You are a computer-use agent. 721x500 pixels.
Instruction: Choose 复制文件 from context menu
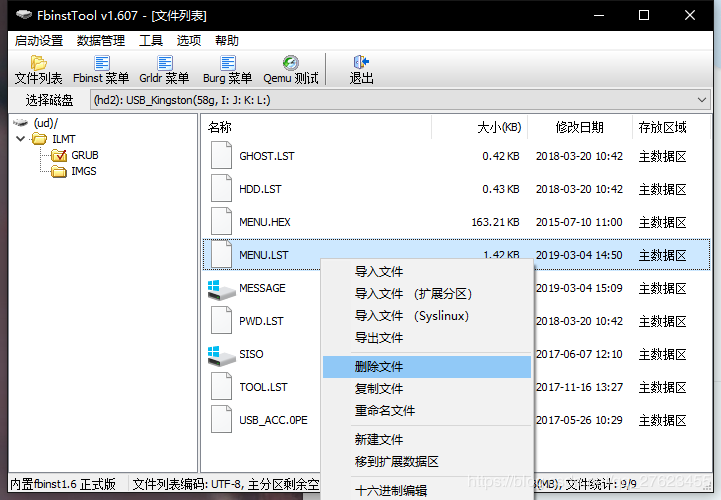(x=427, y=389)
